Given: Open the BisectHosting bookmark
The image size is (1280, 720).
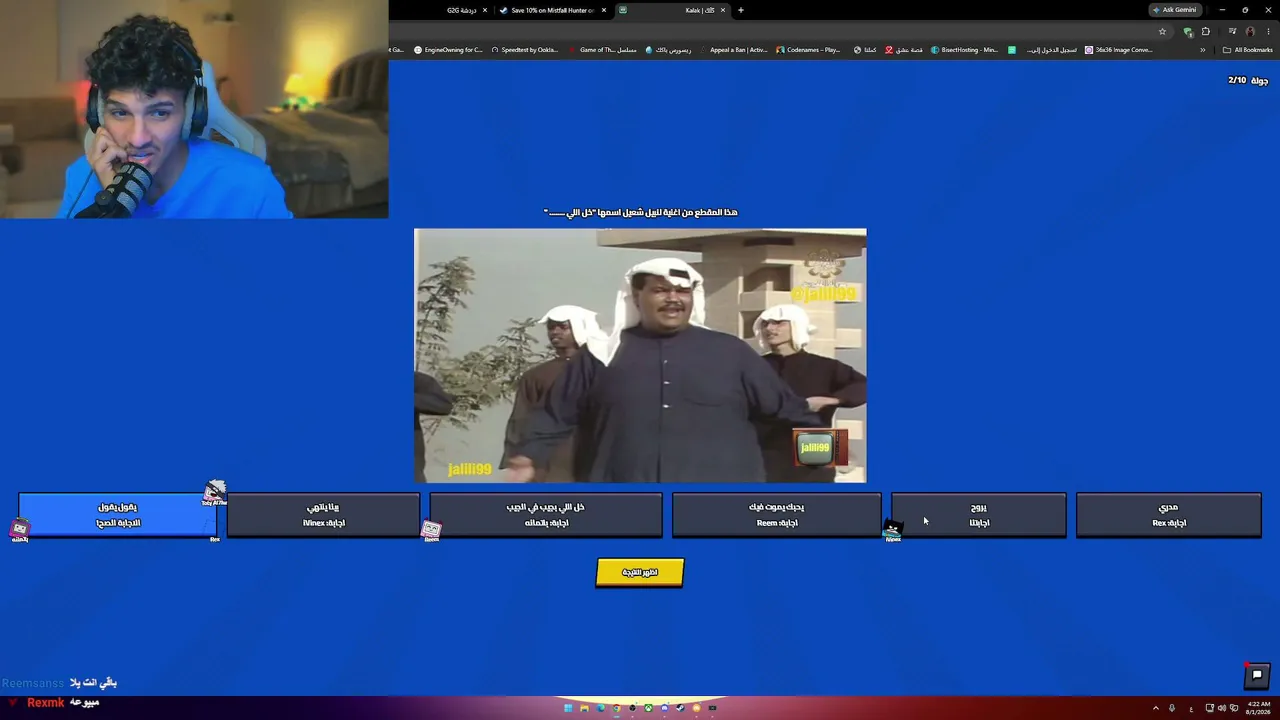Looking at the screenshot, I should (x=965, y=50).
